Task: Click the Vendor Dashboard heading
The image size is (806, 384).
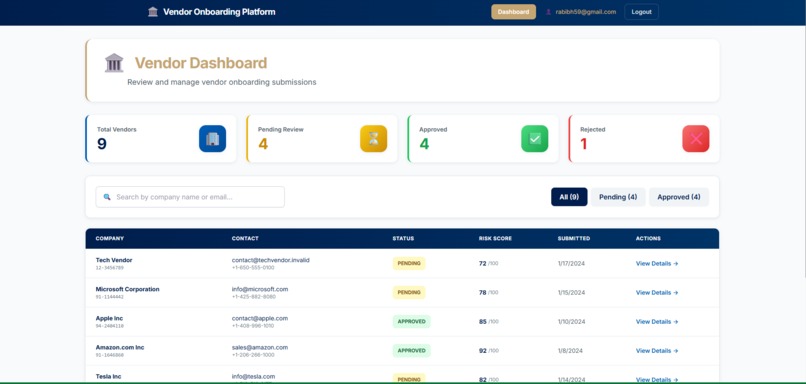Action: (201, 63)
